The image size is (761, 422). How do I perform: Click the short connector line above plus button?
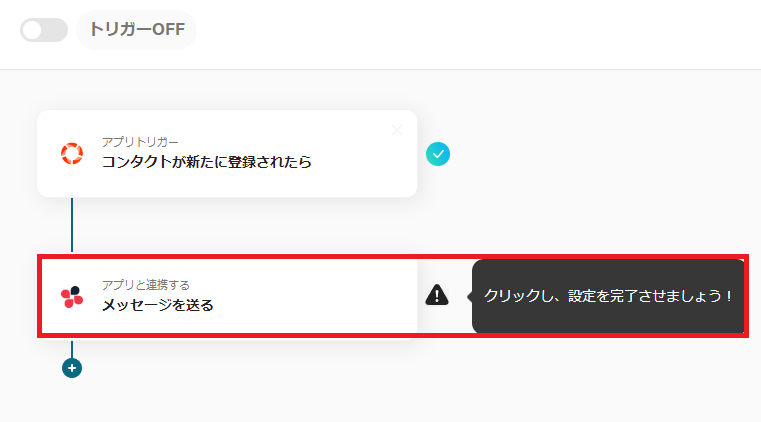point(72,348)
